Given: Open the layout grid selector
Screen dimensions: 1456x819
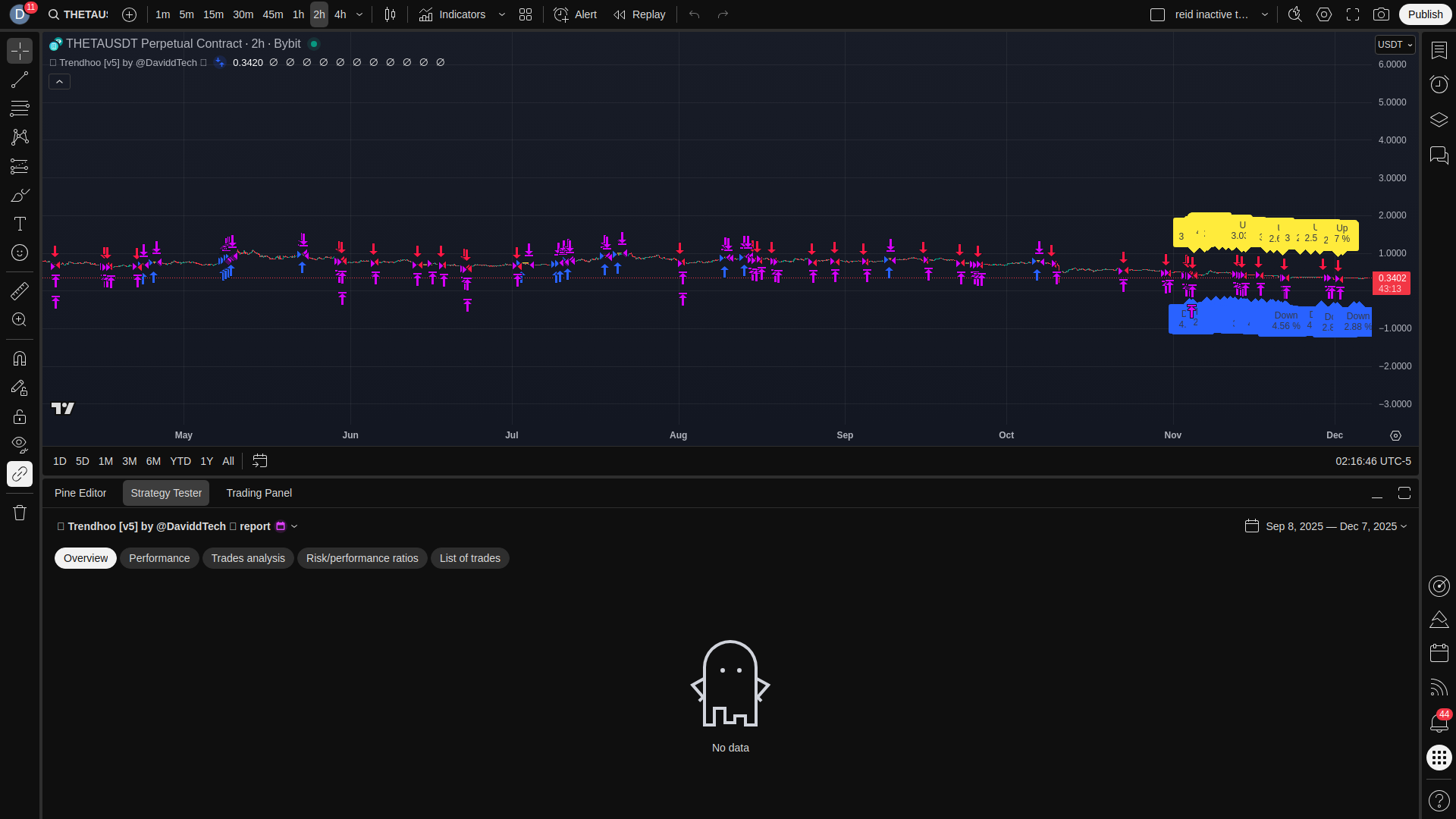Looking at the screenshot, I should pos(526,14).
